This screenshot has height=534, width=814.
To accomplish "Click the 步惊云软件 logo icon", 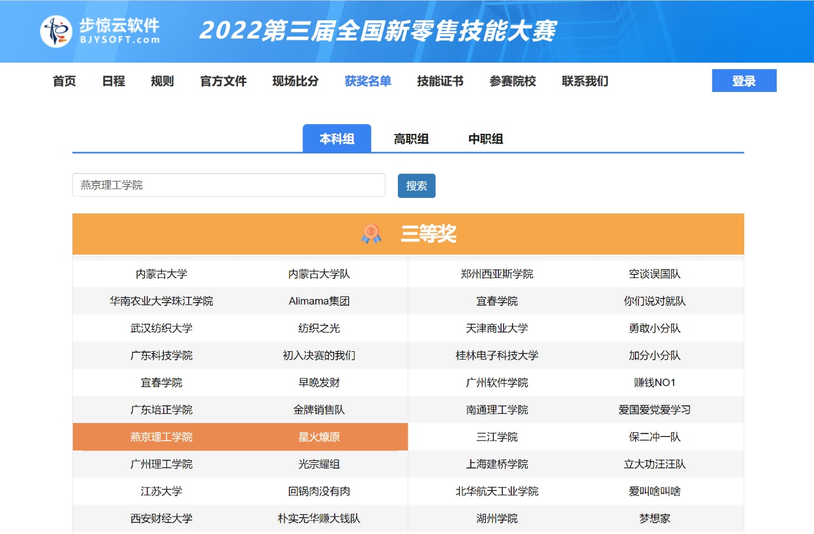I will (56, 31).
